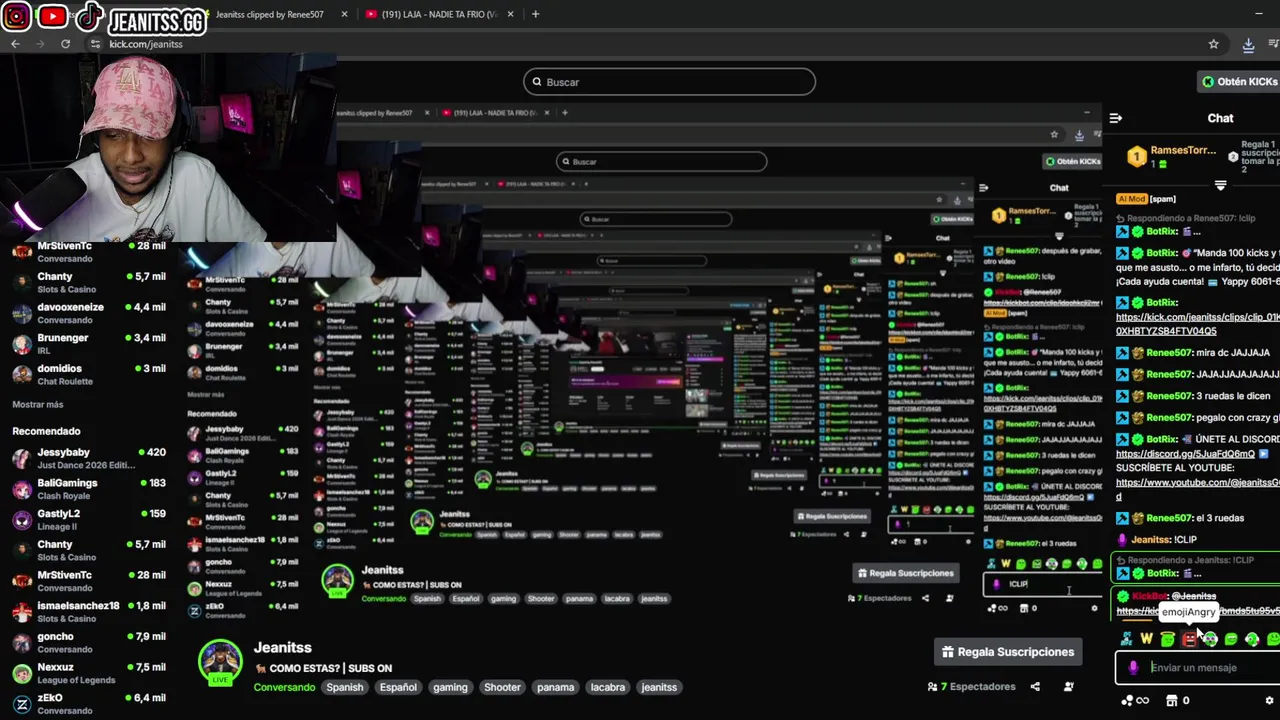
Task: Click the purple microphone icon in message box
Action: pyautogui.click(x=1133, y=668)
